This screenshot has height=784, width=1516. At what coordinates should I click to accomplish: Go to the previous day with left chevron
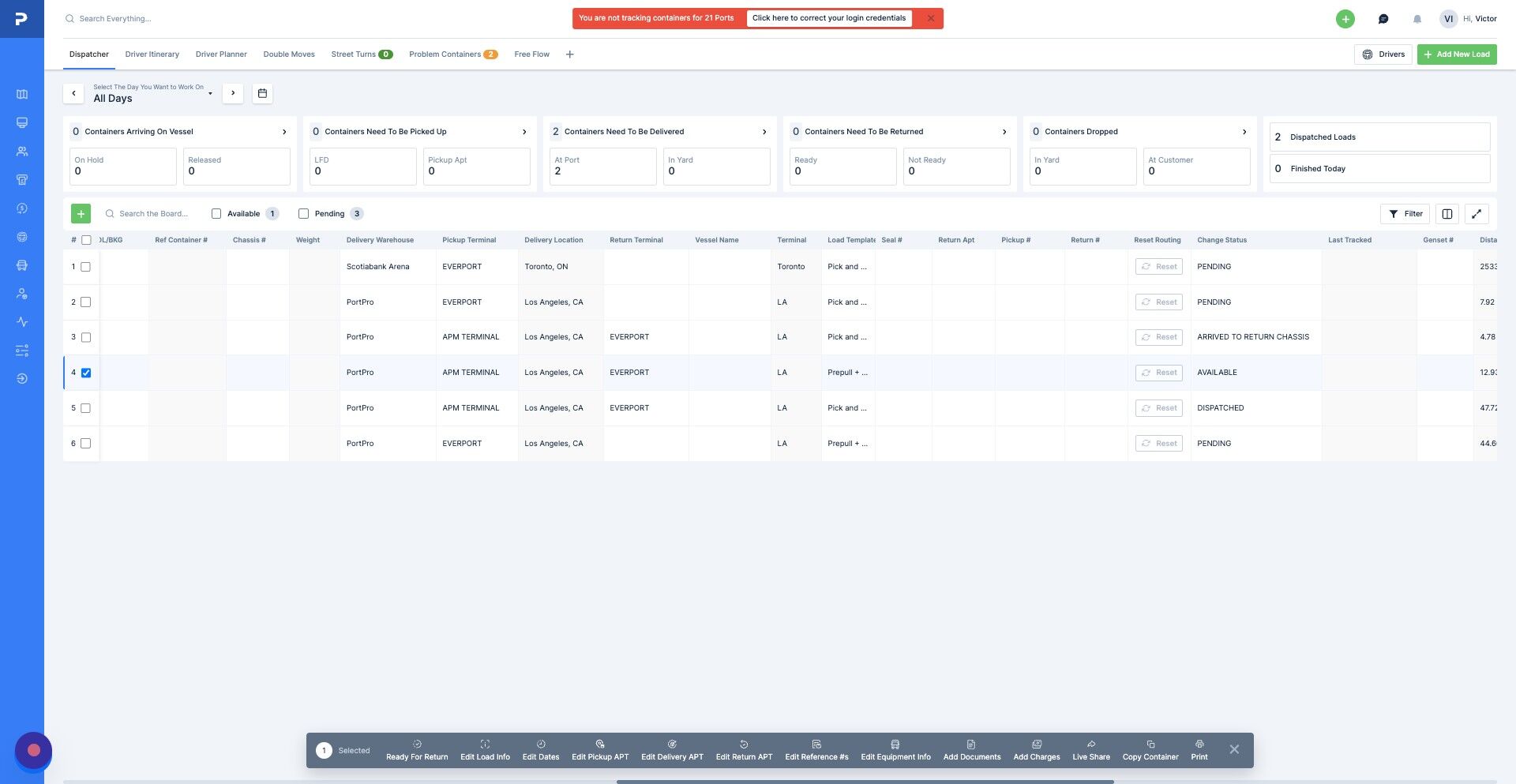(x=73, y=93)
